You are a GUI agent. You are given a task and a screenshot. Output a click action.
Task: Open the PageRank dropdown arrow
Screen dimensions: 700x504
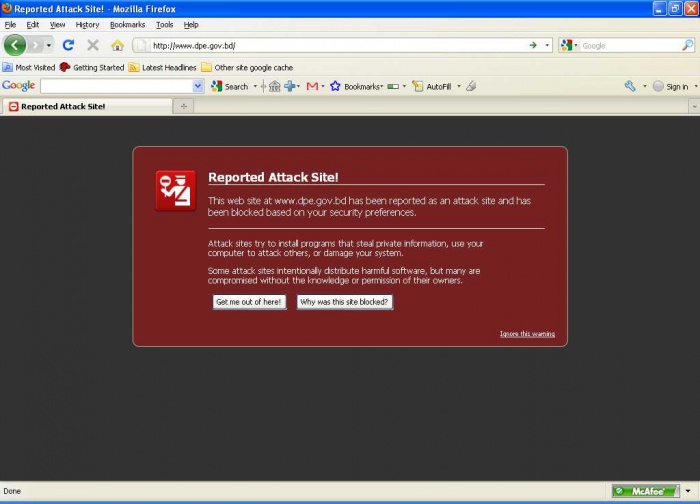pos(404,87)
